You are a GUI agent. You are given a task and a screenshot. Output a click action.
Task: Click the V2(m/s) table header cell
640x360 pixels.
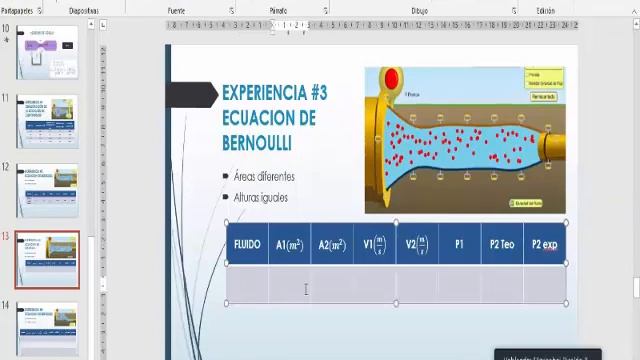point(417,244)
